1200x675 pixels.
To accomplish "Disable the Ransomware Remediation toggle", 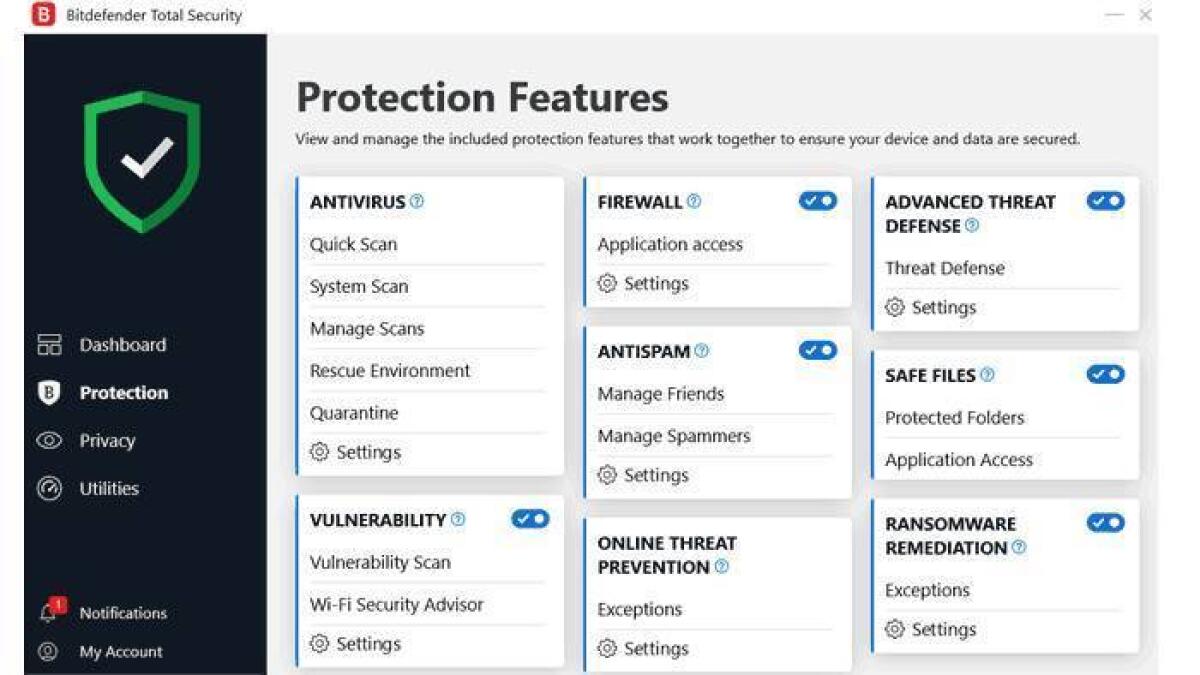I will pos(1104,521).
